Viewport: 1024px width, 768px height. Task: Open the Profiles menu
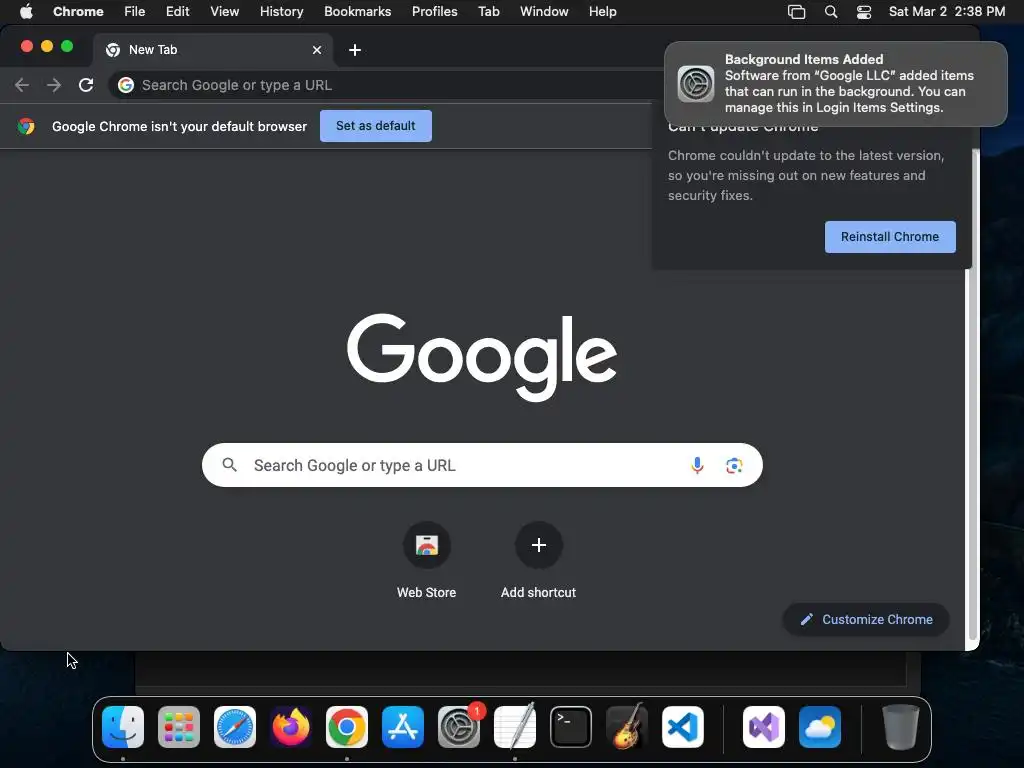point(434,11)
